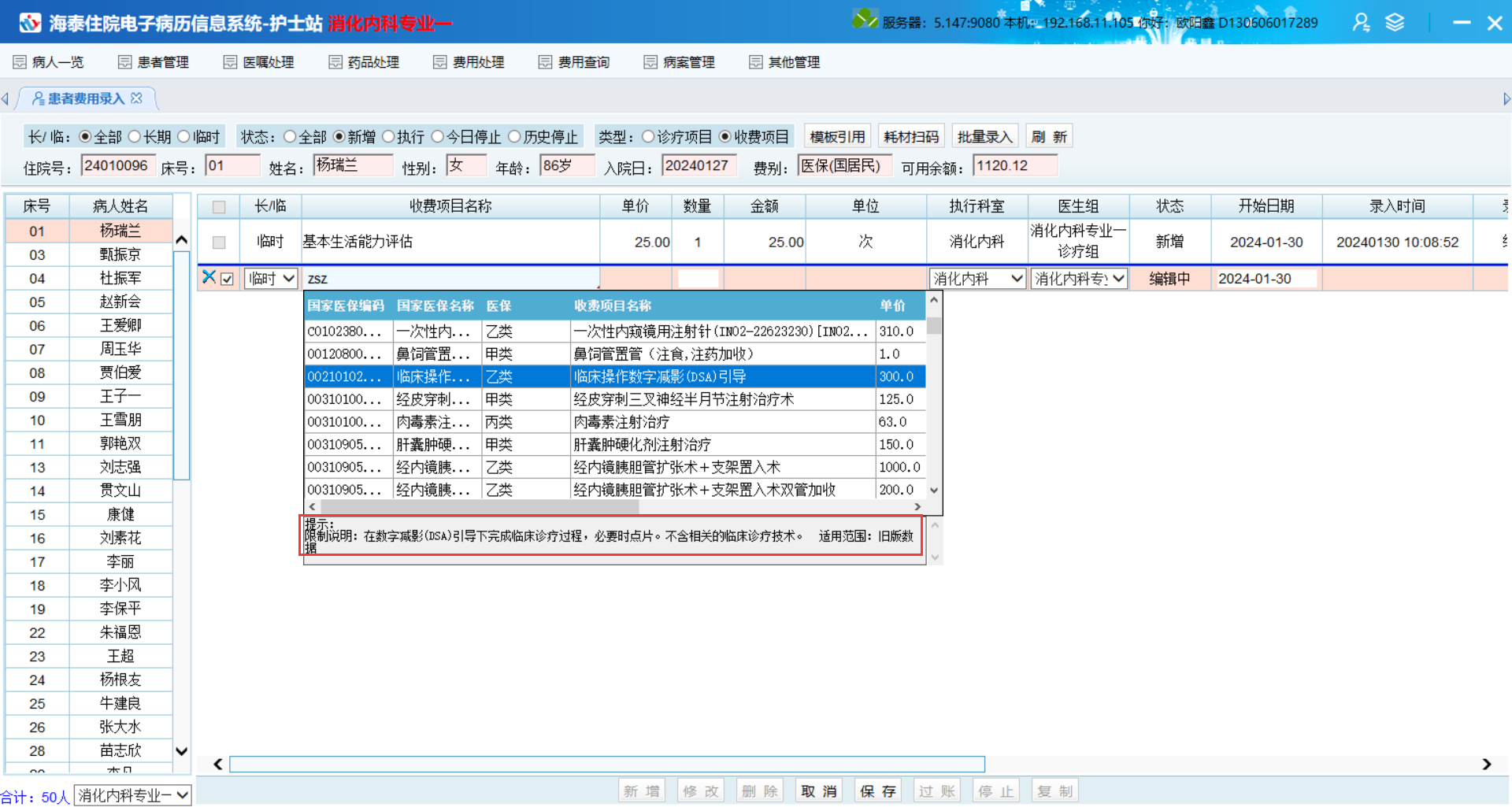Image resolution: width=1512 pixels, height=811 pixels.
Task: Click the application logo icon in title bar
Action: coord(30,23)
